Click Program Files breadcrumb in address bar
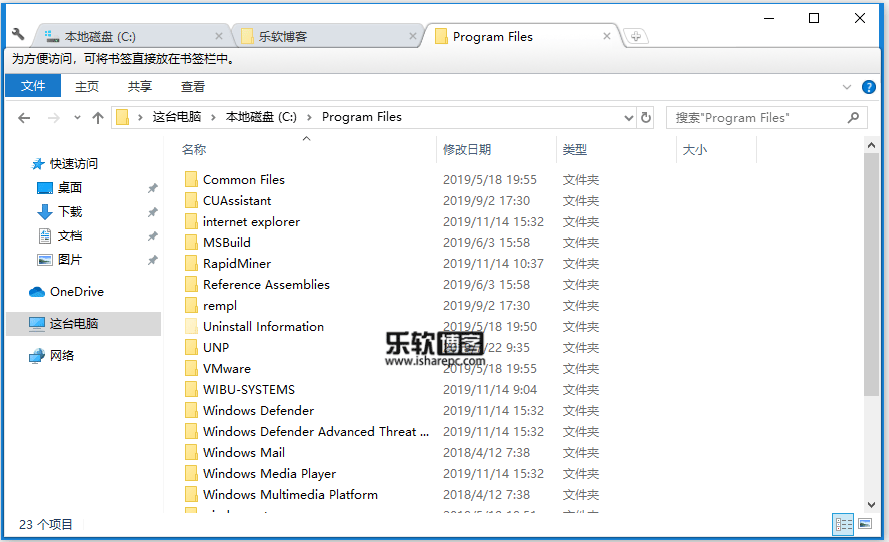The image size is (889, 542). click(362, 117)
